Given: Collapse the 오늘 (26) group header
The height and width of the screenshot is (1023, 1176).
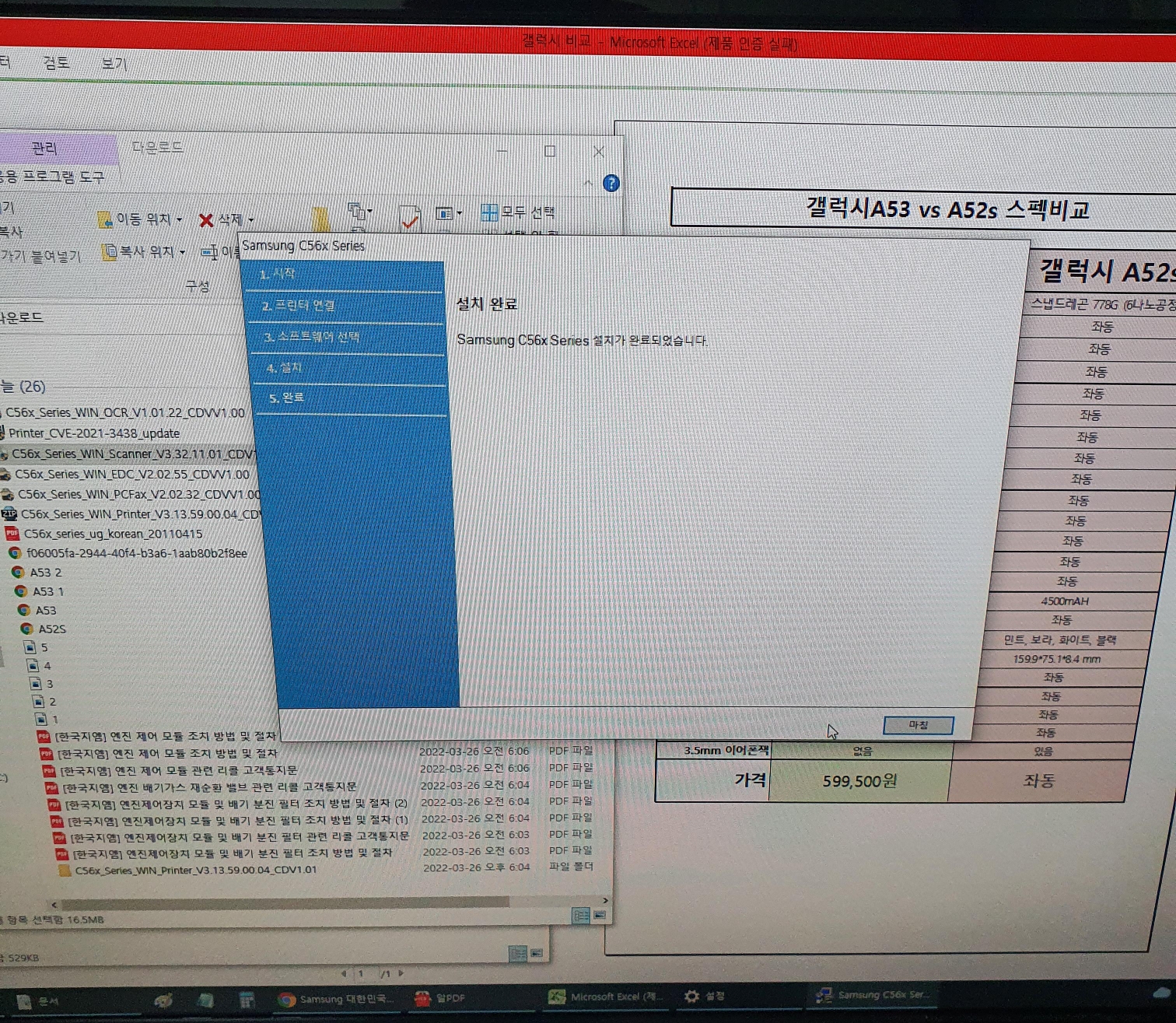Looking at the screenshot, I should (23, 387).
